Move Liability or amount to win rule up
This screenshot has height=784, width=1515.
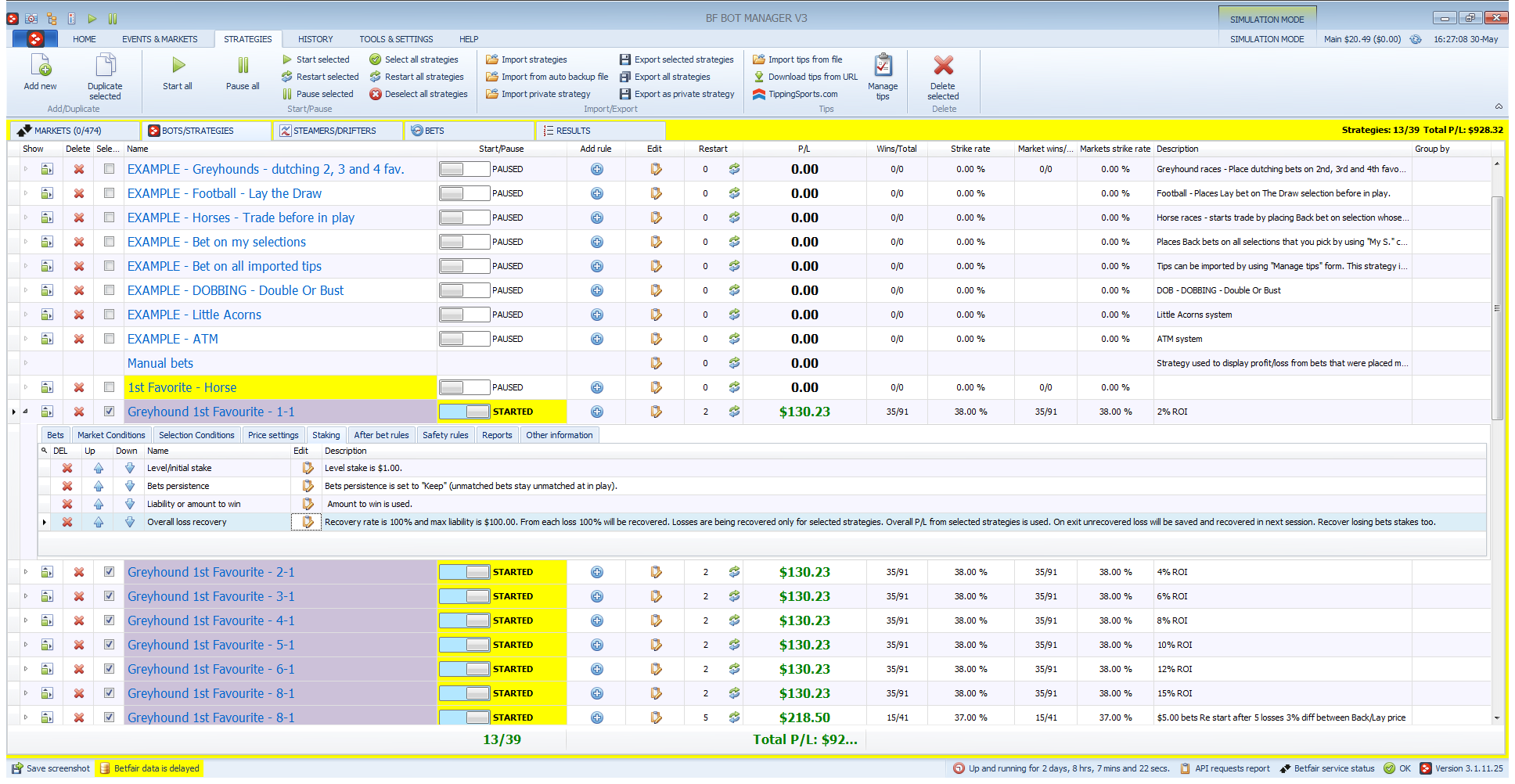[x=99, y=504]
